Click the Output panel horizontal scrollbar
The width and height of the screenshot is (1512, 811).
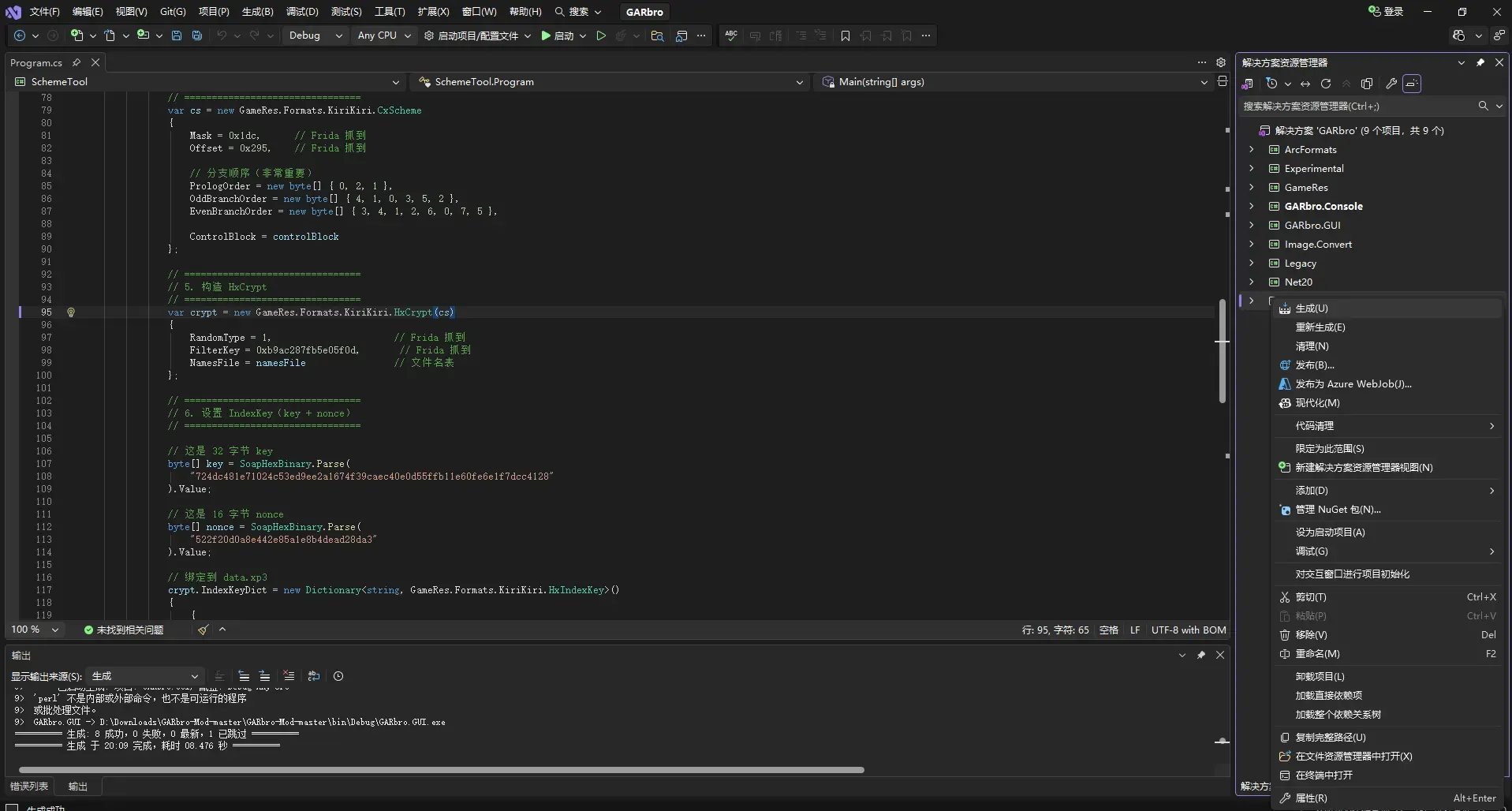[x=442, y=770]
